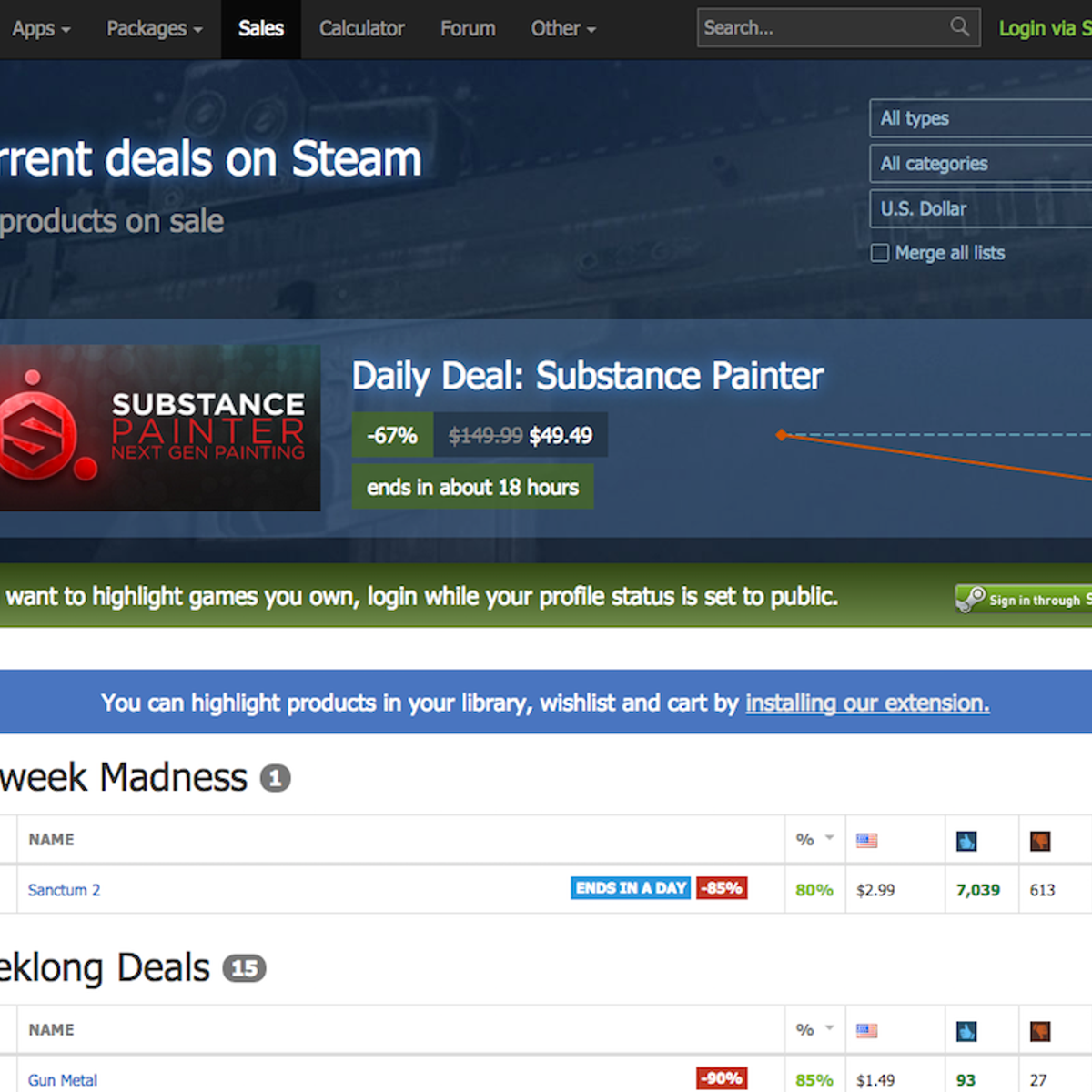Click the 7,039 positive reviews value
The height and width of the screenshot is (1092, 1092).
978,890
